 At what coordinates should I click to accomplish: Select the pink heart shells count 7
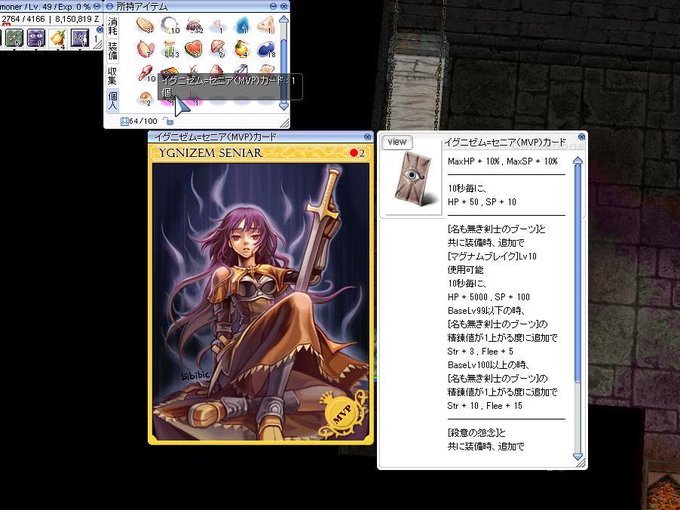(145, 49)
